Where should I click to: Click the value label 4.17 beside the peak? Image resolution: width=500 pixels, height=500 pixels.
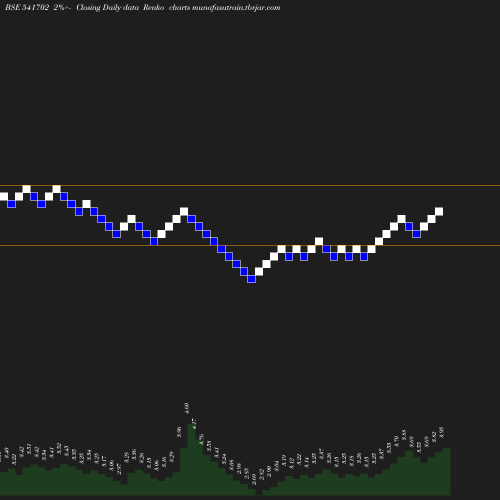point(194,424)
